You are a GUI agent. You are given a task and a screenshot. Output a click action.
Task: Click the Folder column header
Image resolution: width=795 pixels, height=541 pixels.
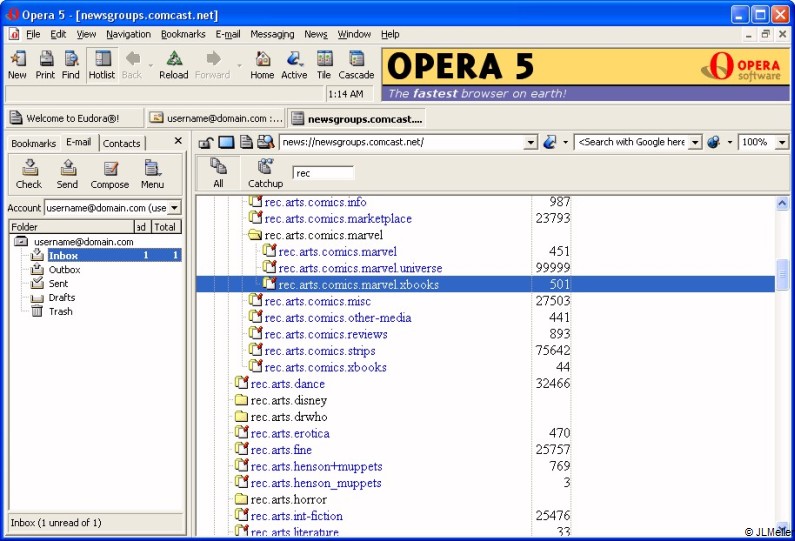[71, 227]
